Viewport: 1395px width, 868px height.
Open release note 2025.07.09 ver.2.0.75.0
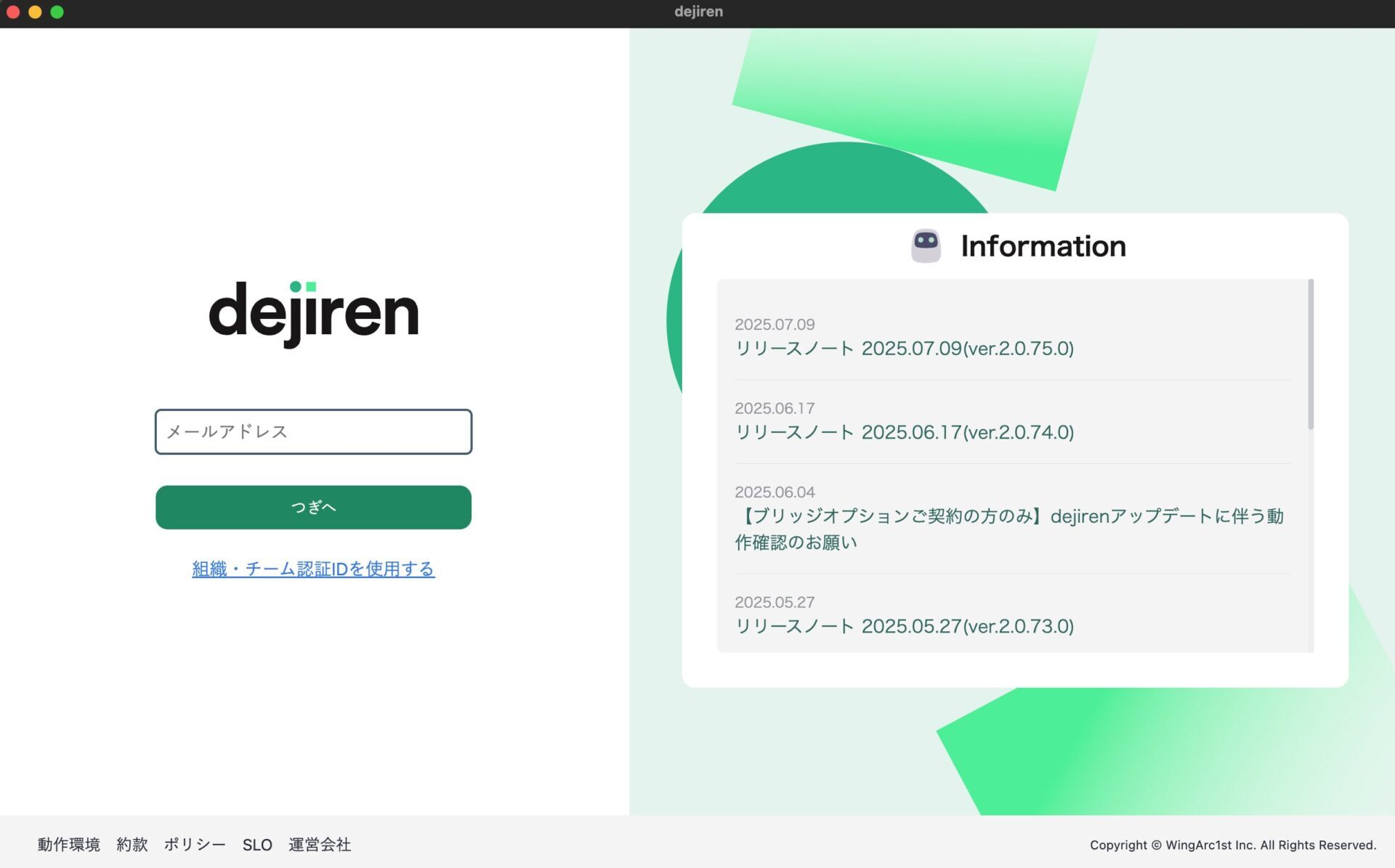[904, 349]
